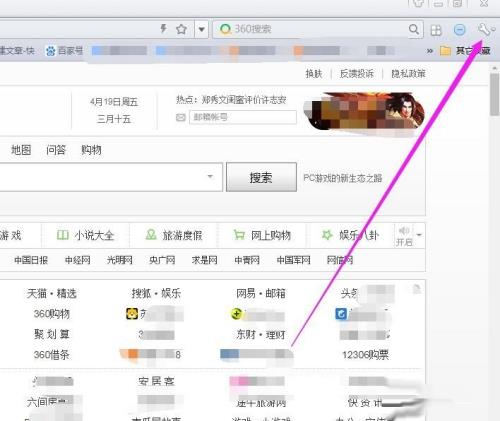Screen dimensions: 500x421
Task: Open the 360购物 link
Action: coord(52,314)
